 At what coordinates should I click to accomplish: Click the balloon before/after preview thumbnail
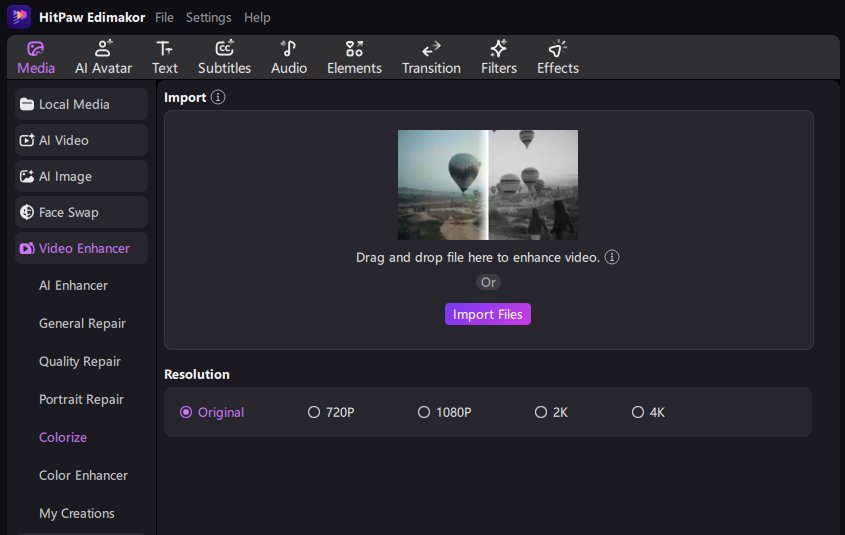coord(488,185)
